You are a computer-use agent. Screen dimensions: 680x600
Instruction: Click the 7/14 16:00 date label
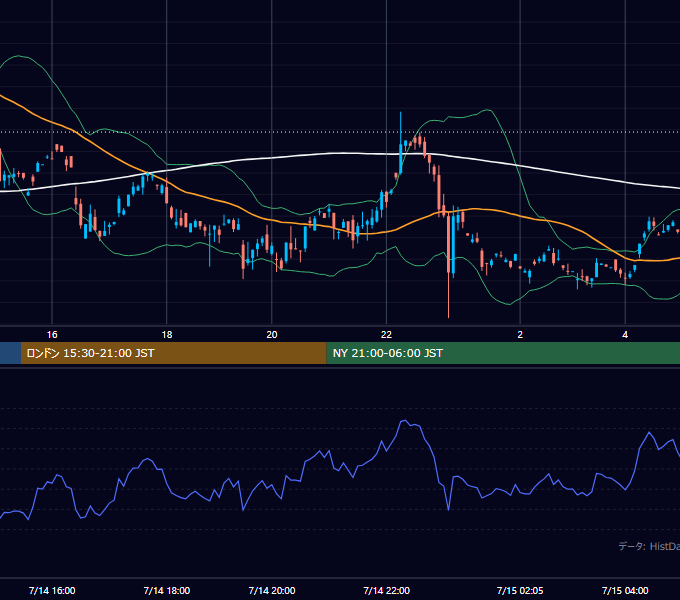[x=52, y=590]
